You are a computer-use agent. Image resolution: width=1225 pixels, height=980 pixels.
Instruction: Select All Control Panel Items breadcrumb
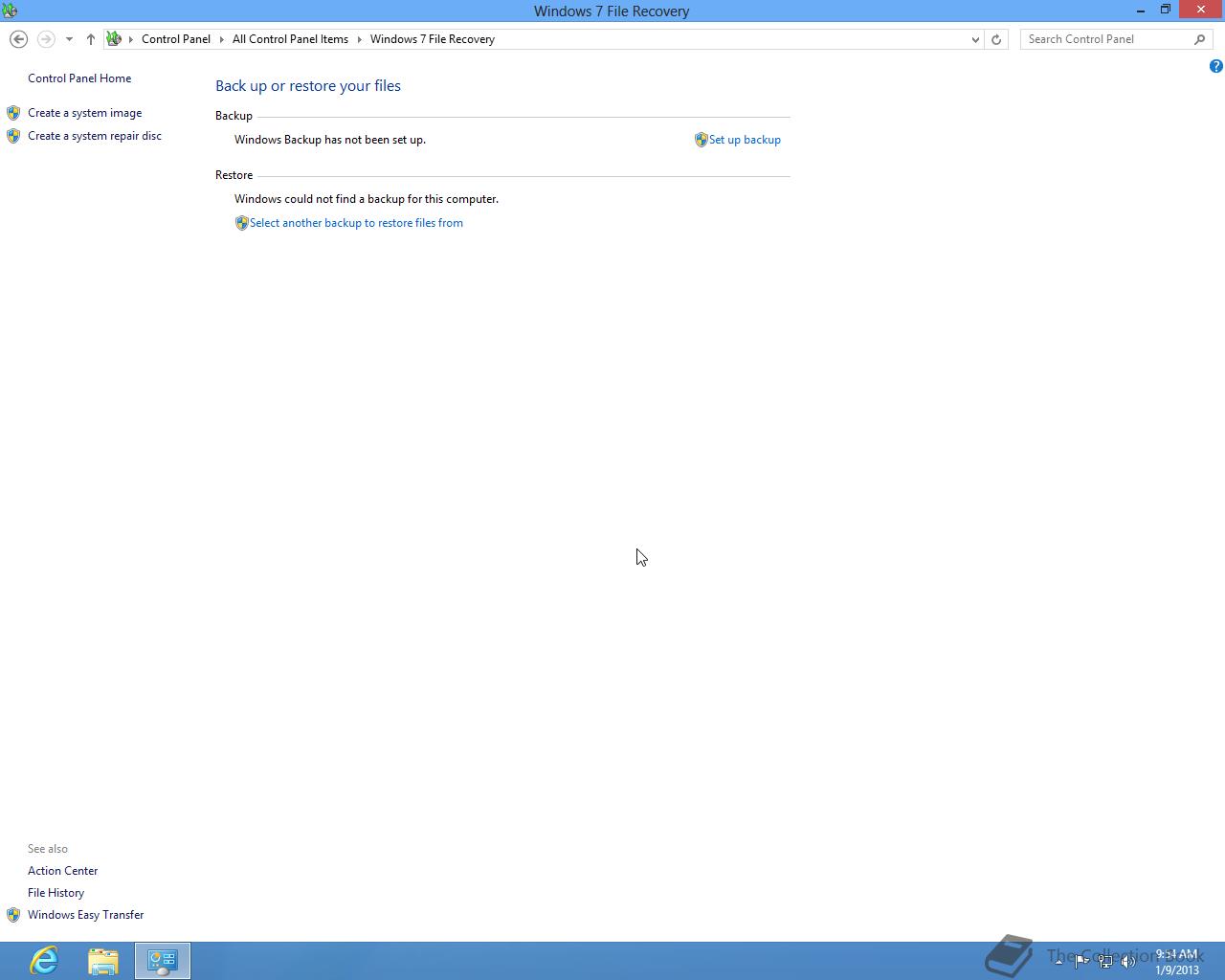tap(290, 39)
